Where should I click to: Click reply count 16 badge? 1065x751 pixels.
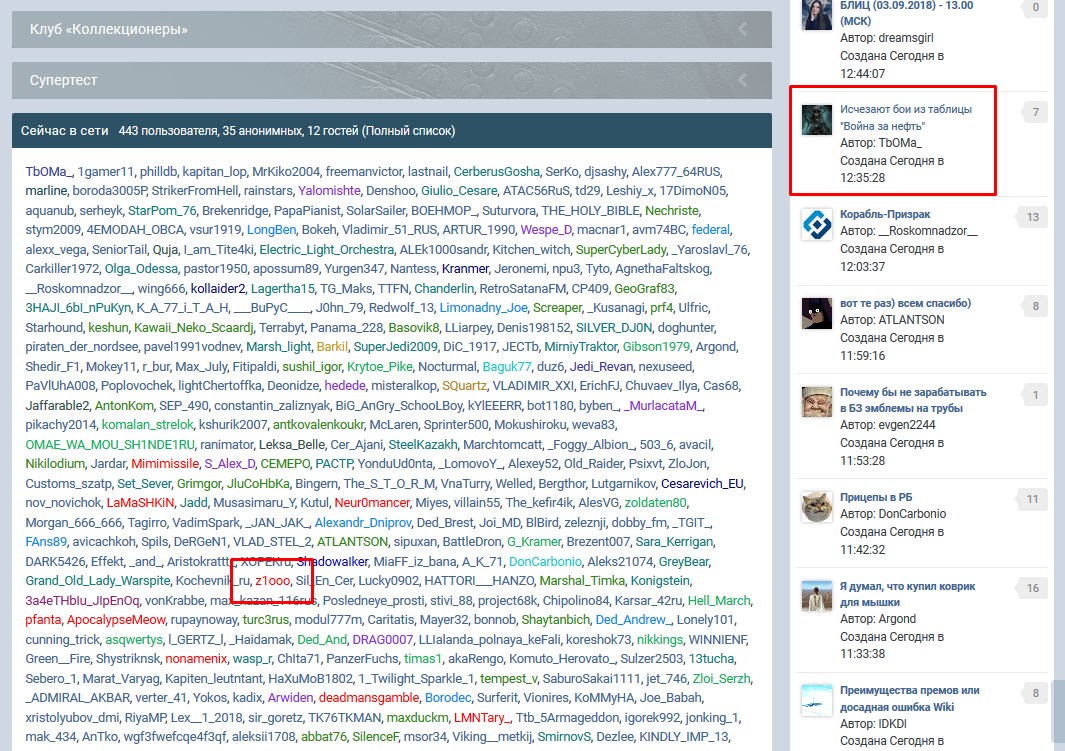pyautogui.click(x=1032, y=588)
